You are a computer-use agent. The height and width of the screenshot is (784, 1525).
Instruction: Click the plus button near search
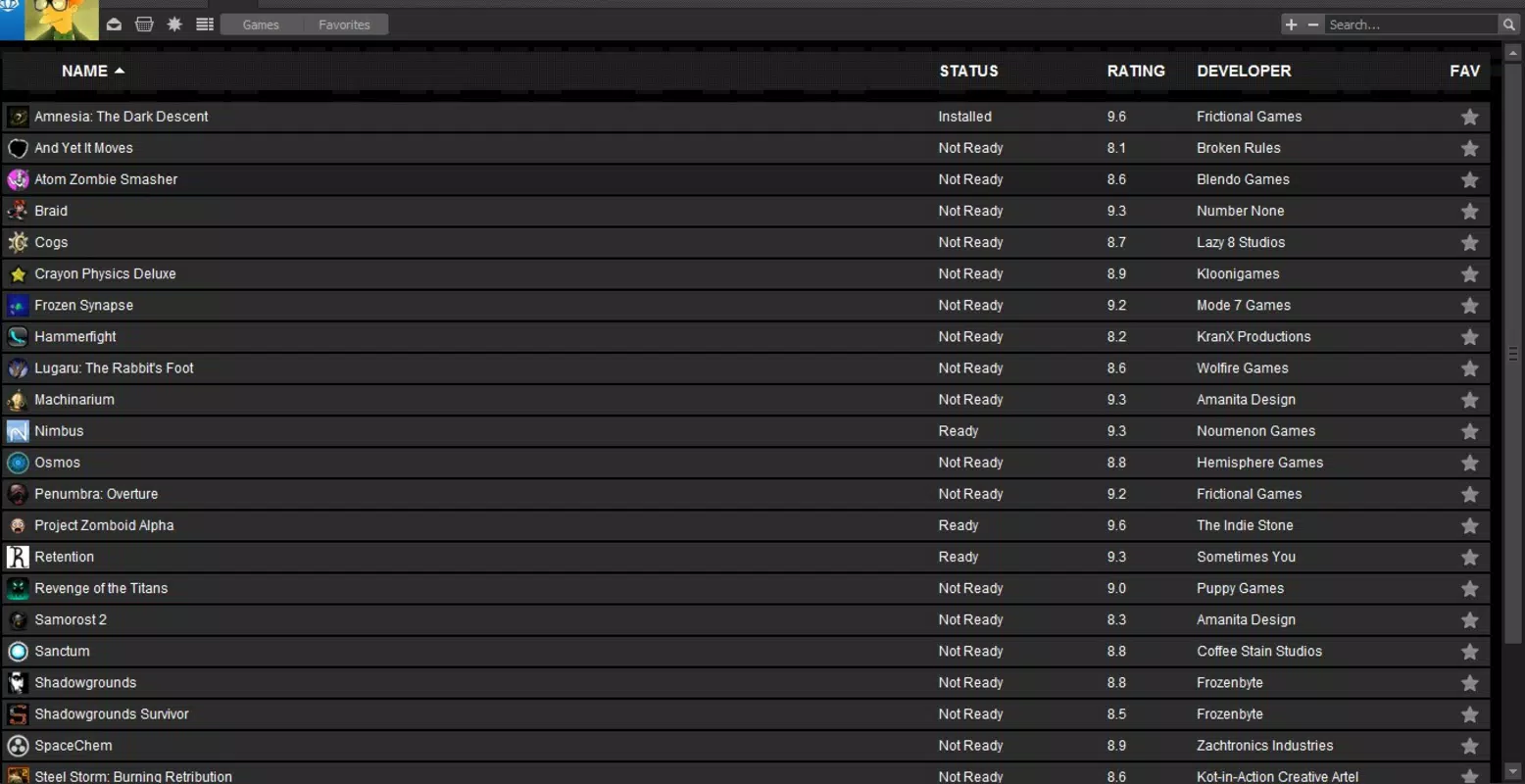coord(1291,24)
